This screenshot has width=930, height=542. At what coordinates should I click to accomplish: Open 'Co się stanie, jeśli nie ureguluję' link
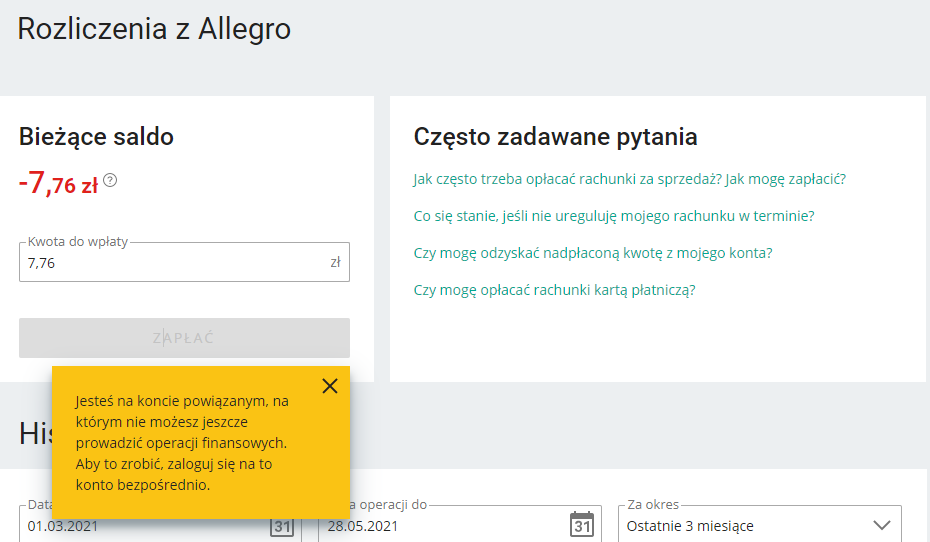coord(614,216)
